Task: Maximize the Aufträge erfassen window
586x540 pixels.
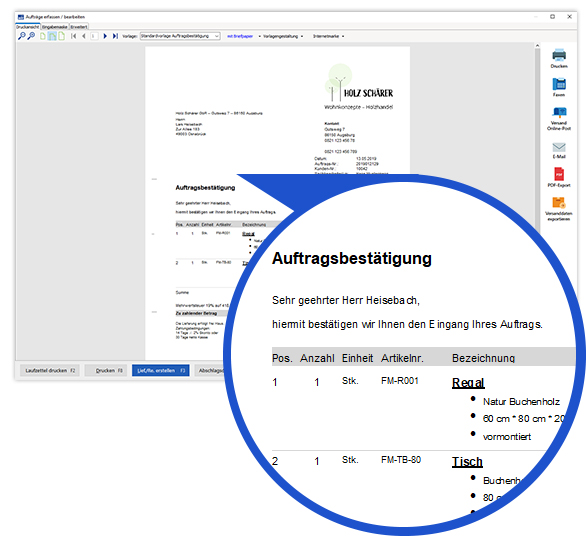Action: coord(552,16)
